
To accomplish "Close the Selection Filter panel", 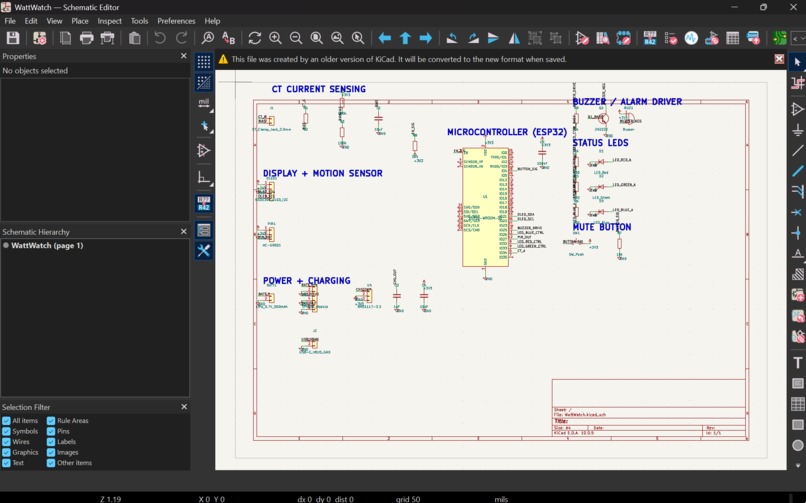I will pos(184,406).
